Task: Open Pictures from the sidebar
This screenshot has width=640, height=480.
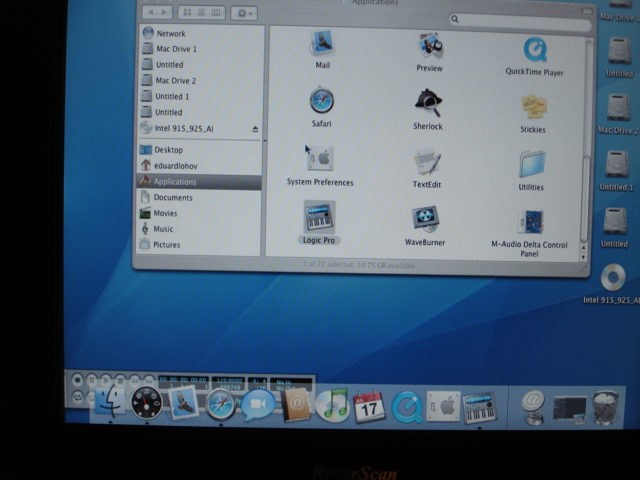Action: coord(198,245)
